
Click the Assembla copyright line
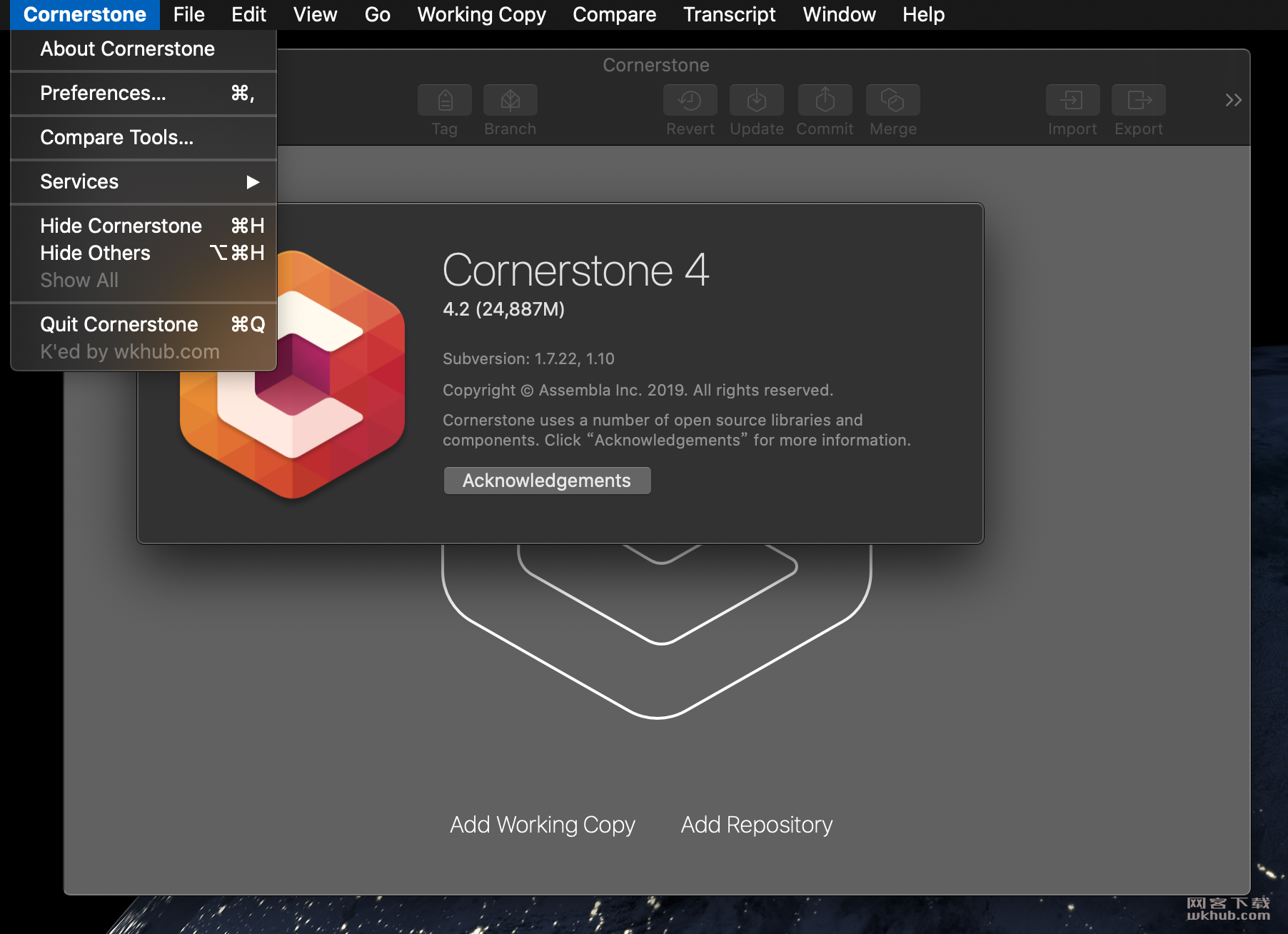638,390
